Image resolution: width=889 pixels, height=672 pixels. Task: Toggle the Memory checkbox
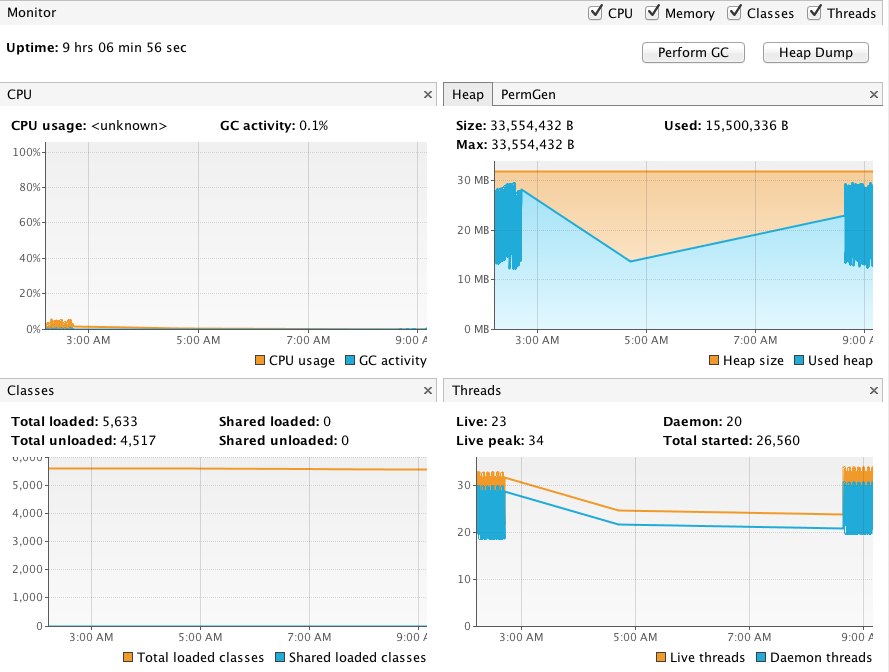click(653, 13)
